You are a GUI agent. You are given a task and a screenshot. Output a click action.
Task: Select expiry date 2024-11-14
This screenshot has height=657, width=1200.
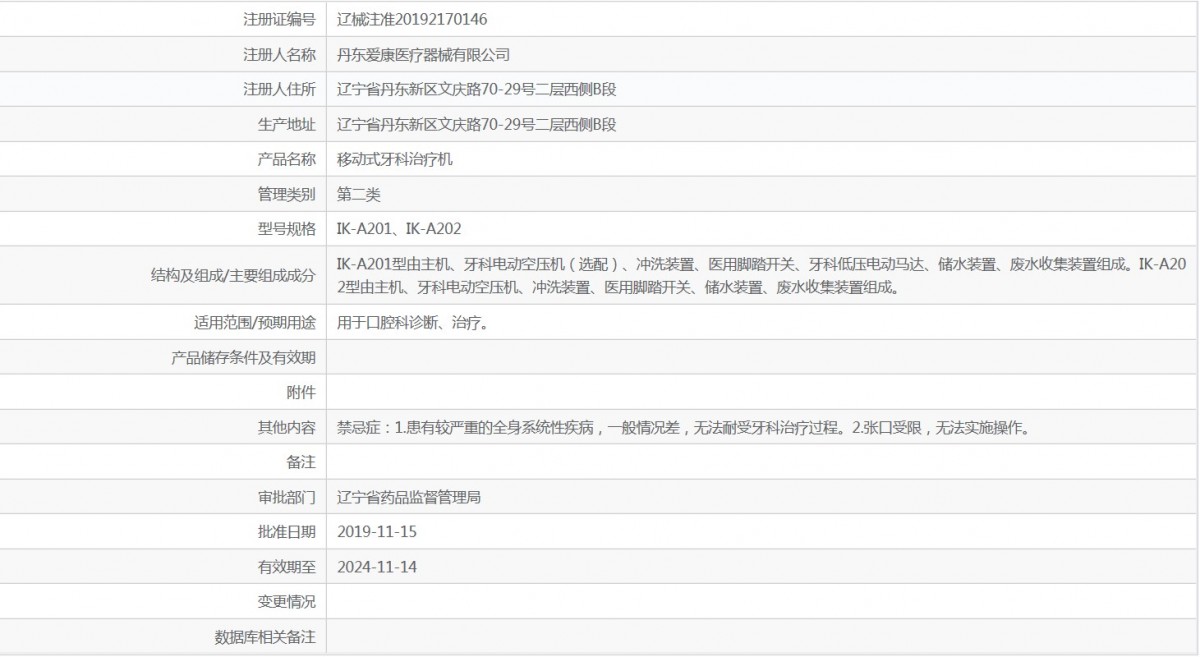(x=377, y=567)
